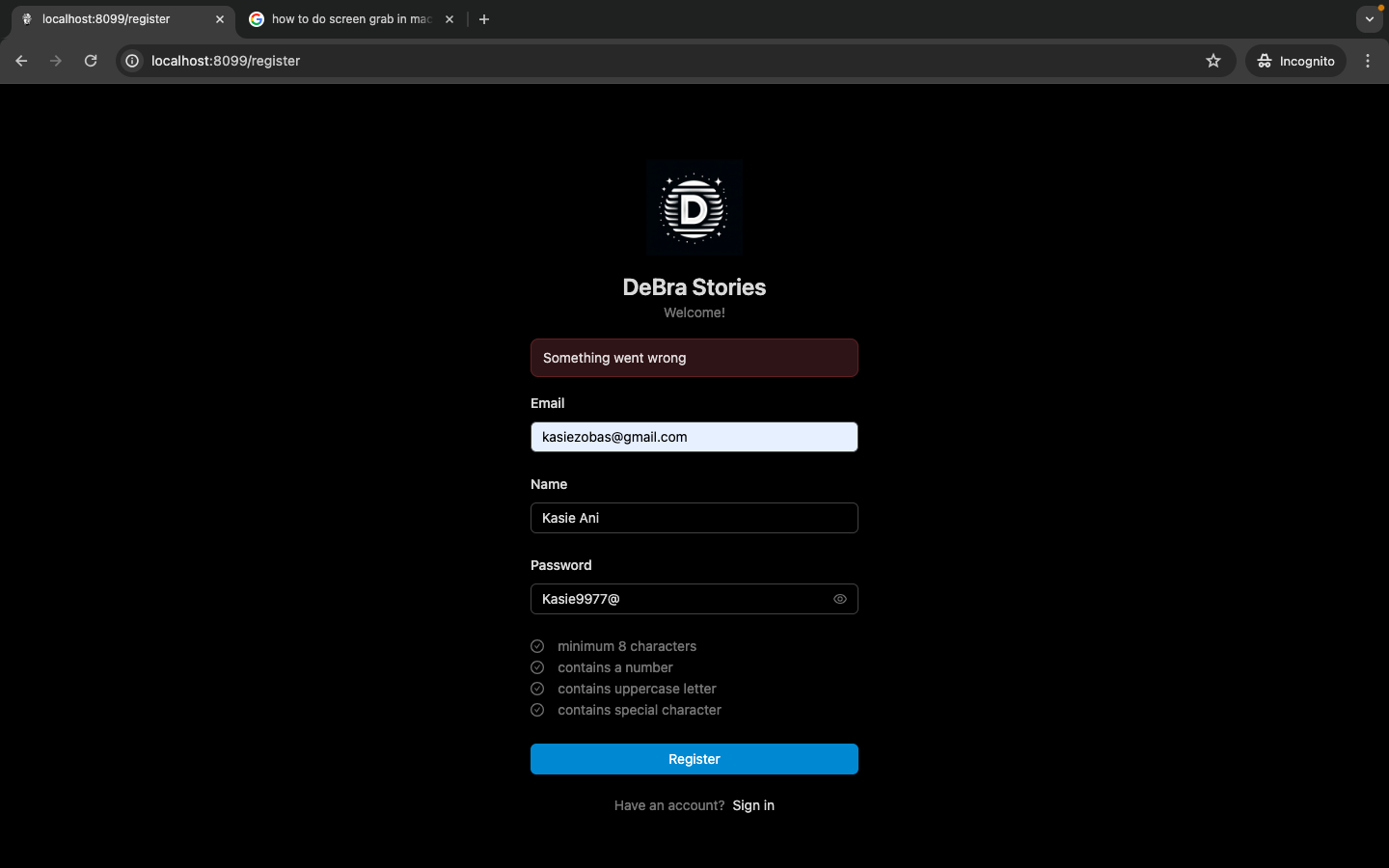
Task: Reload the page with the refresh icon
Action: (90, 60)
